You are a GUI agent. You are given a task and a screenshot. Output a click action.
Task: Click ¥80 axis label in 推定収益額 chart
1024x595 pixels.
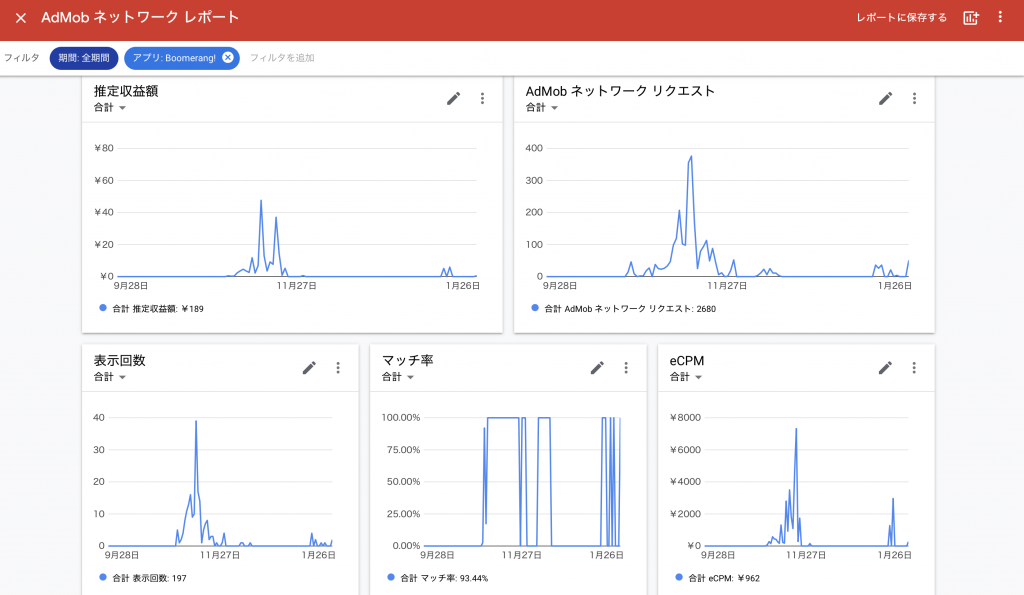point(104,148)
